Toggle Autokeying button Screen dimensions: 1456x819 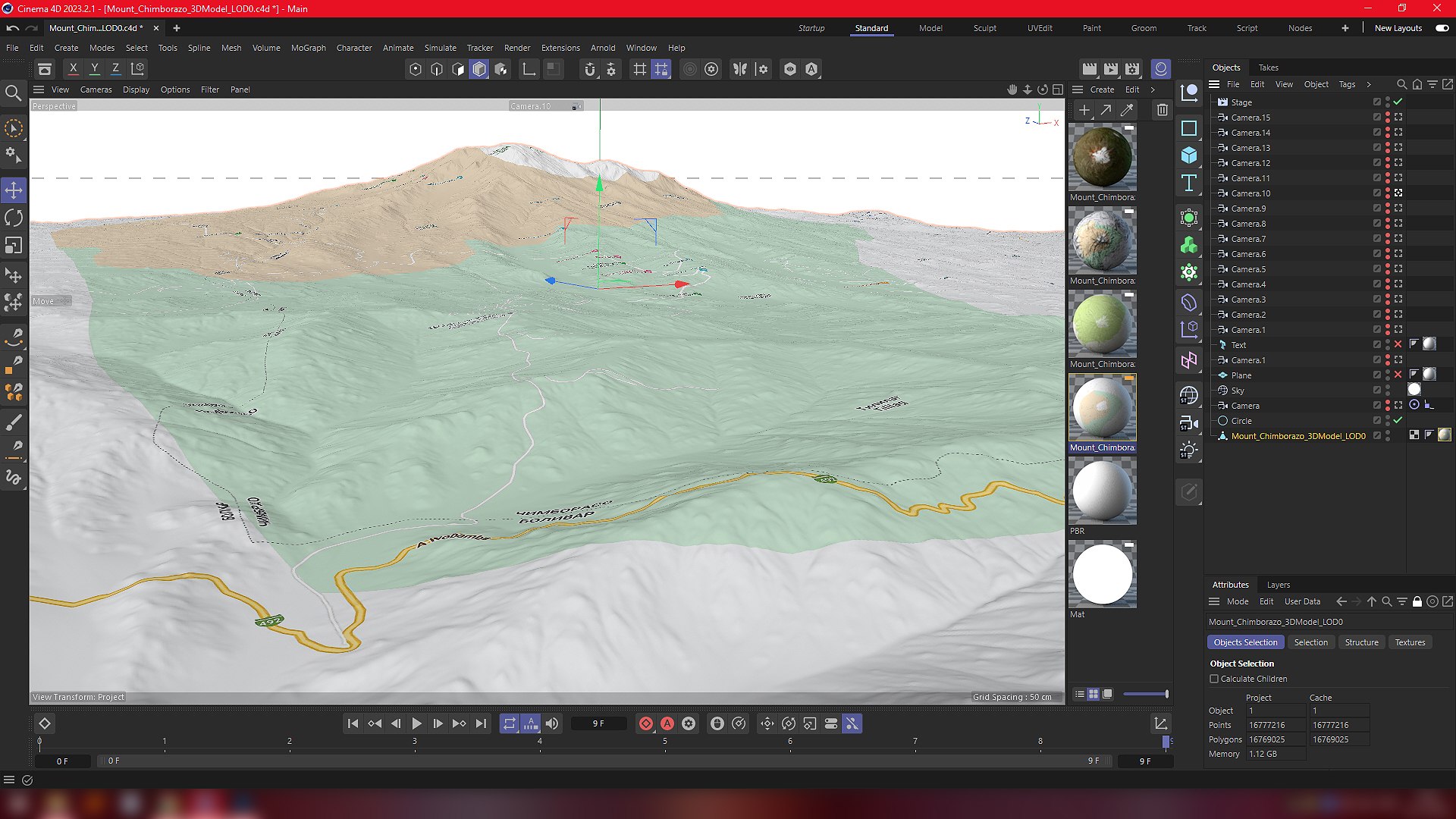(x=667, y=724)
